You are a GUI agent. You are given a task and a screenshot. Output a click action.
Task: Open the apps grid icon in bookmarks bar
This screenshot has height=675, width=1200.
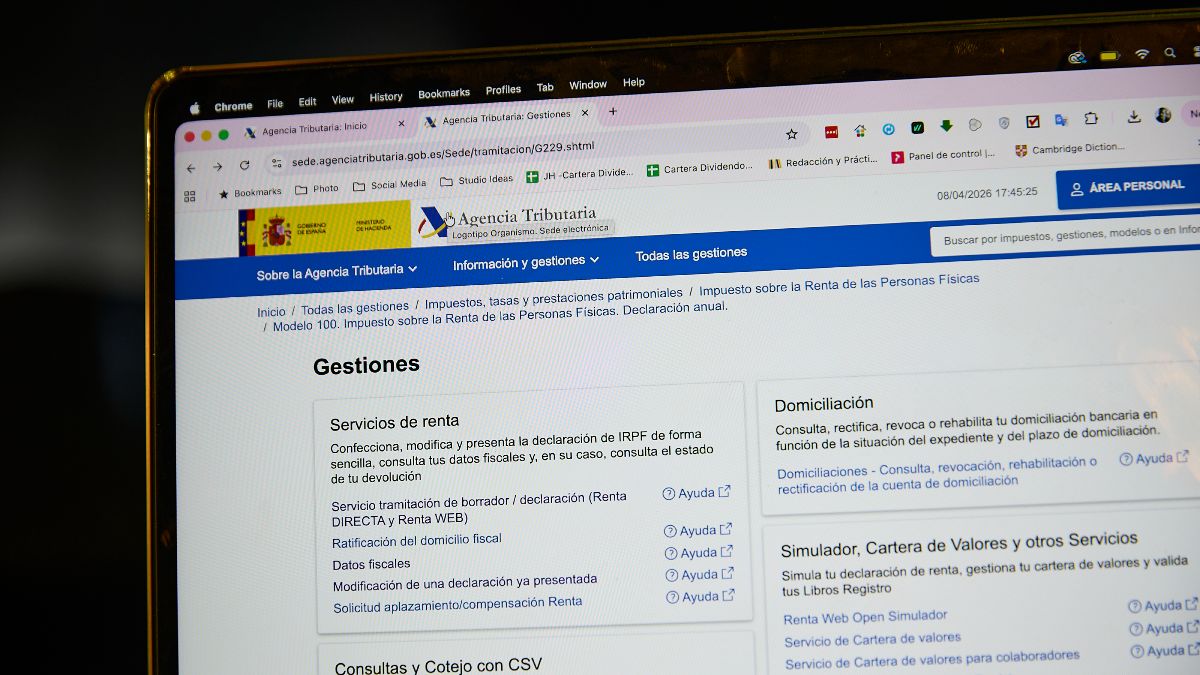[190, 197]
